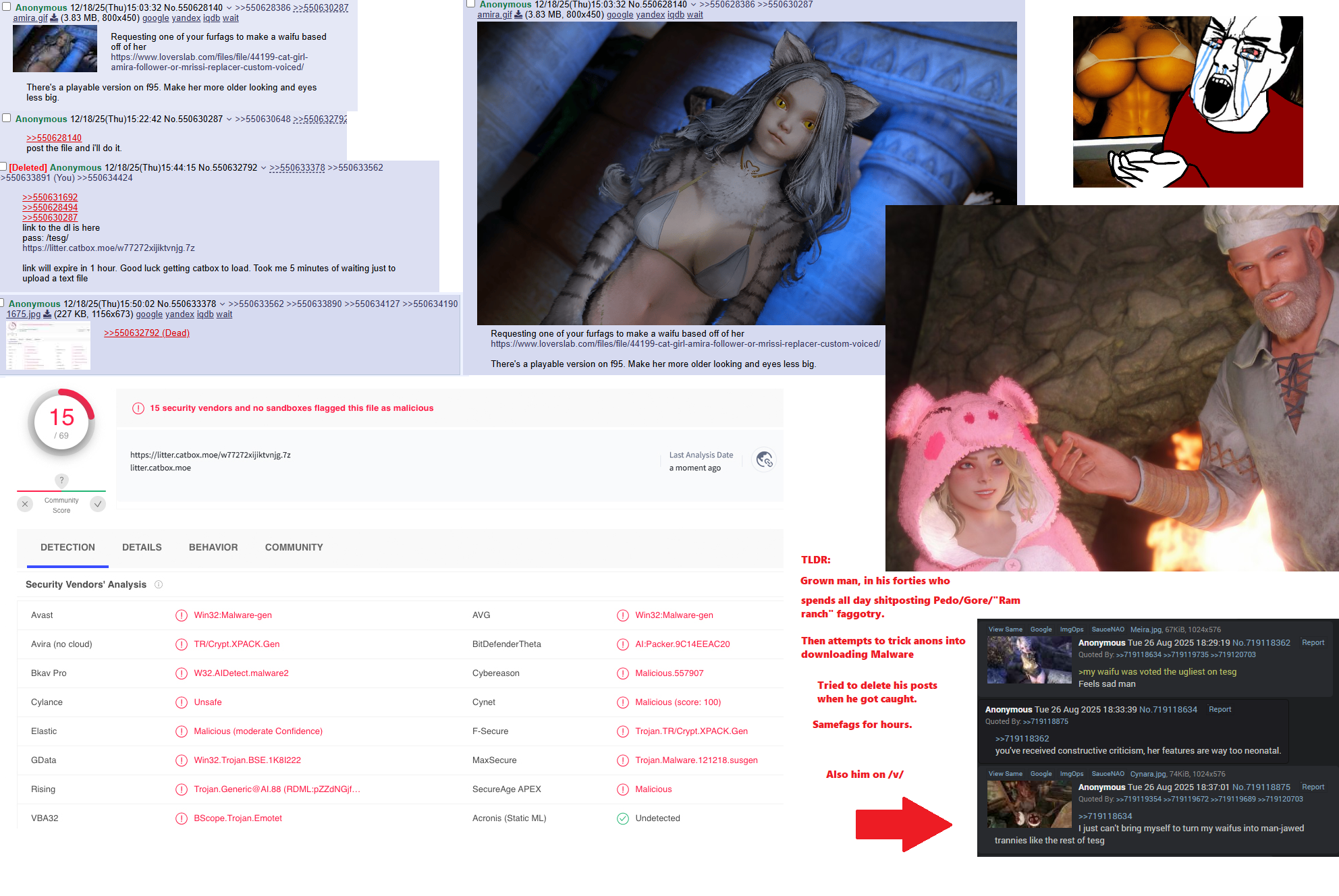
Task: Tick the checkbox for deleted post No.550632792
Action: point(3,167)
